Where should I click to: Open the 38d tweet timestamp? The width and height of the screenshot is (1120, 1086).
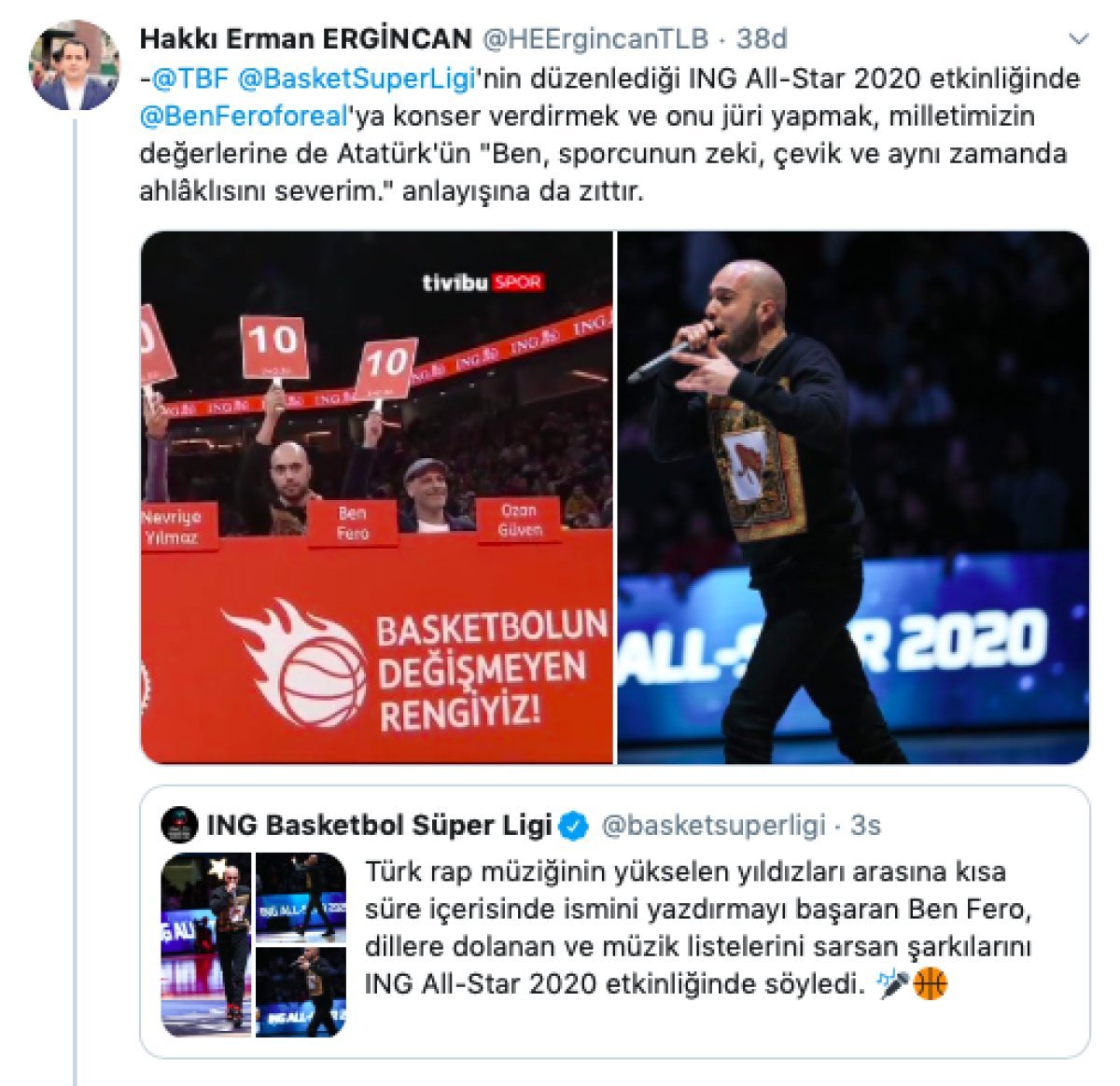tap(762, 39)
